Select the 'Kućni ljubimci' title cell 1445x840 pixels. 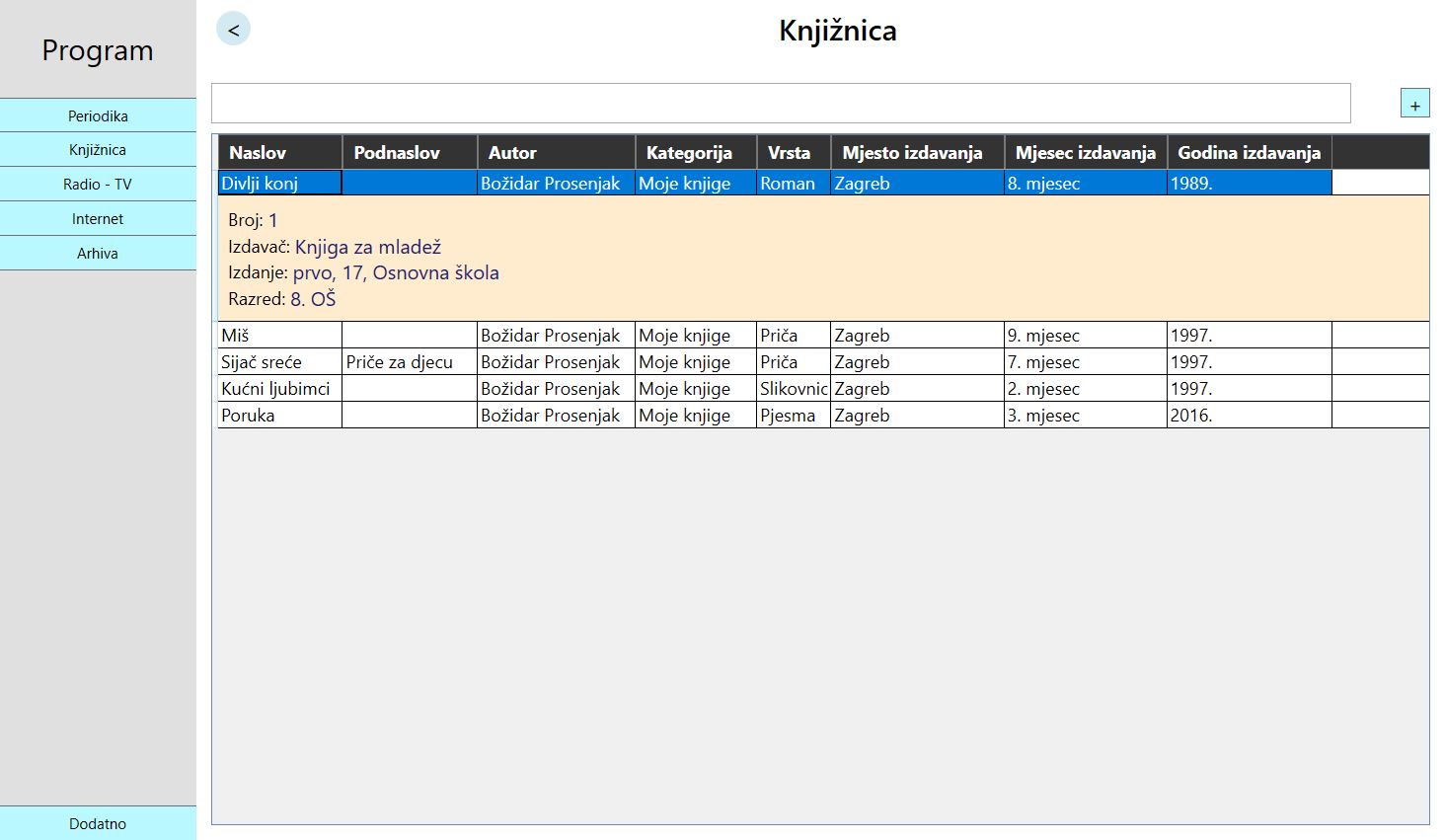click(280, 388)
